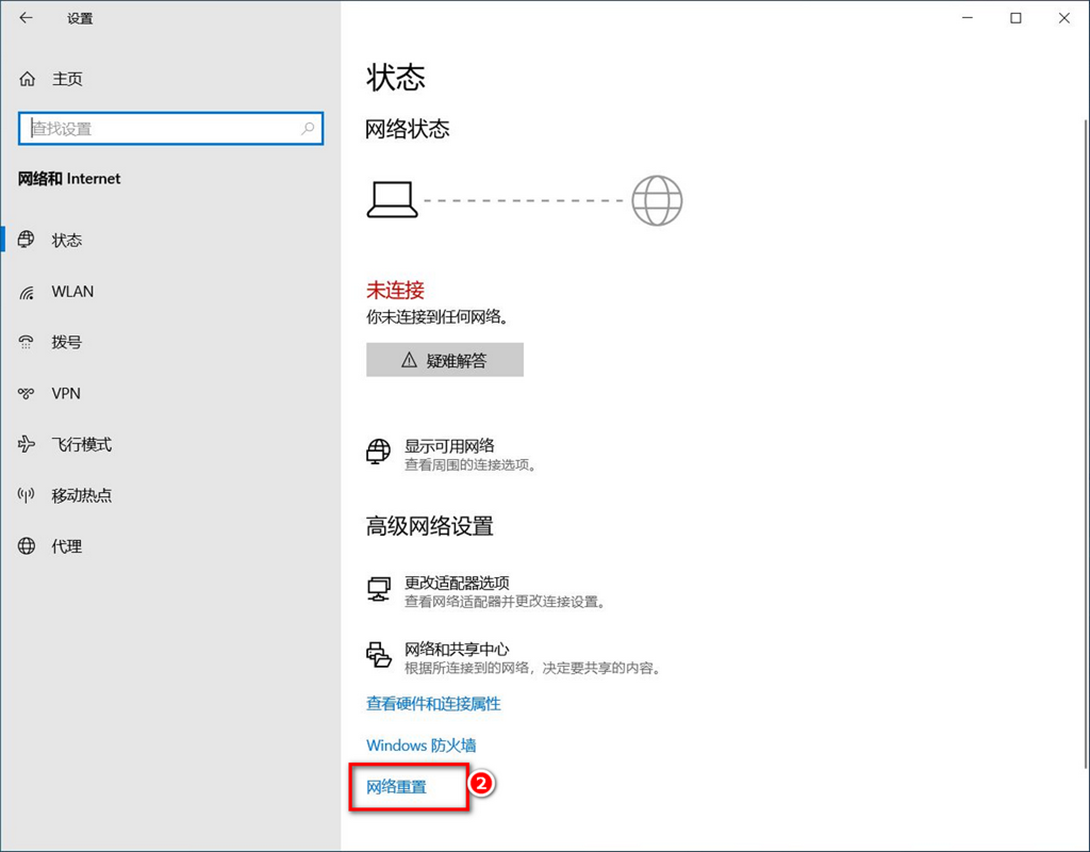This screenshot has height=852, width=1090.
Task: Click the 网络重置 link
Action: click(x=396, y=787)
